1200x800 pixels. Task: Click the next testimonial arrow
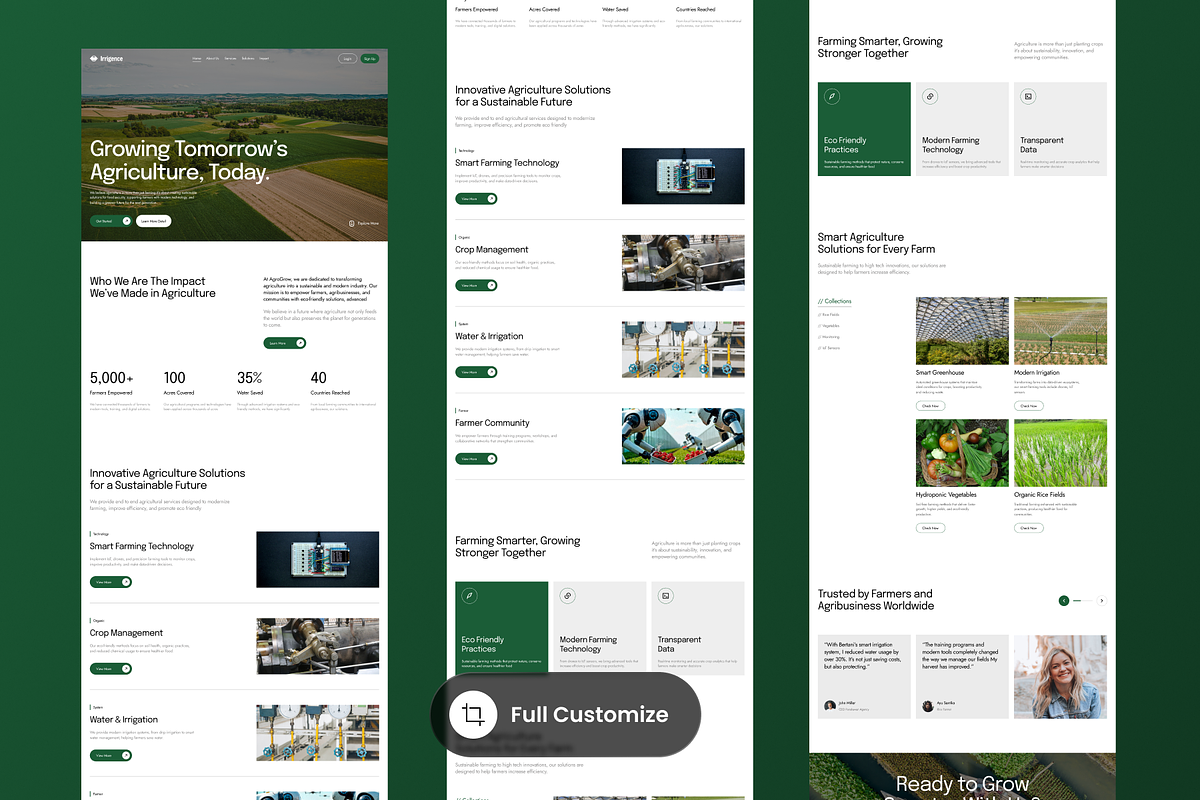(1102, 601)
